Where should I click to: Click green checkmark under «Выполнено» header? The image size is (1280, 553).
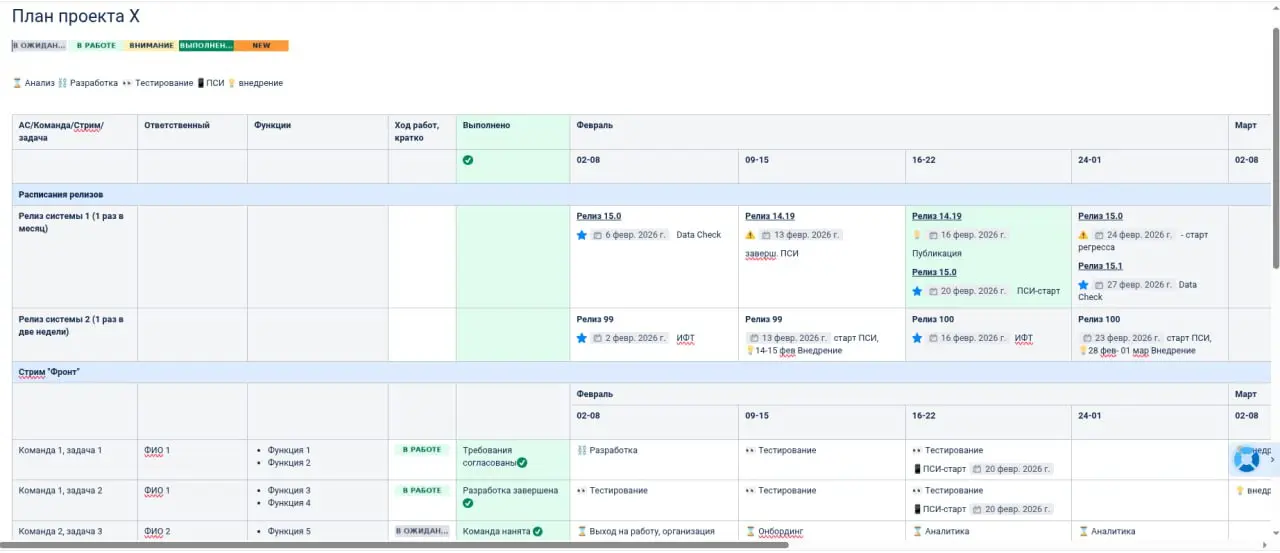(468, 160)
